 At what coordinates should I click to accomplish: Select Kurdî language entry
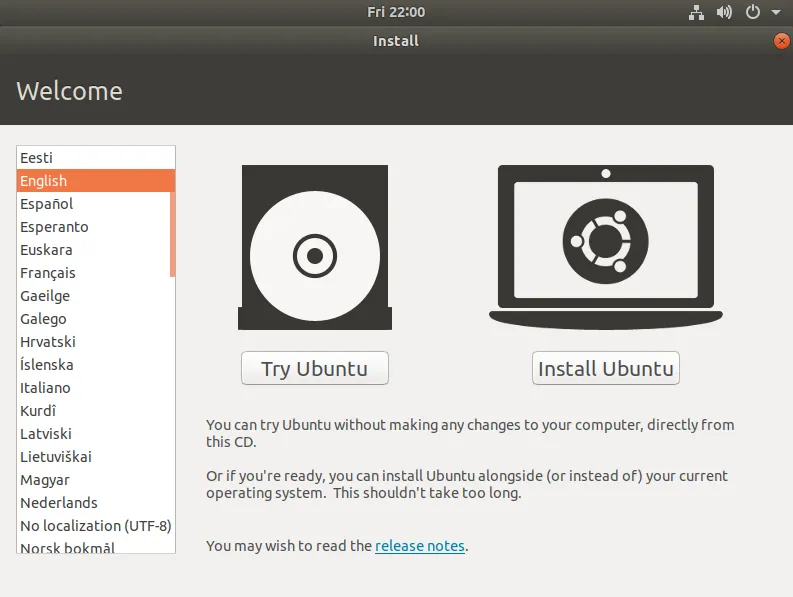(x=96, y=411)
